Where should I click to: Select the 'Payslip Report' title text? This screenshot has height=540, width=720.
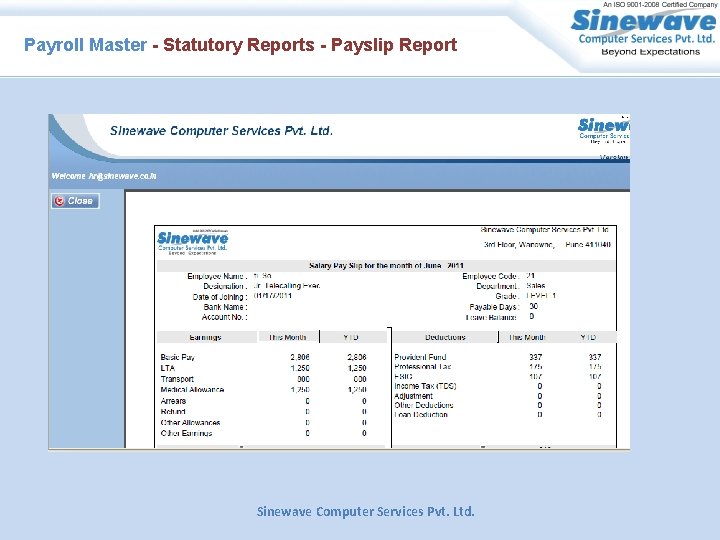pos(394,45)
